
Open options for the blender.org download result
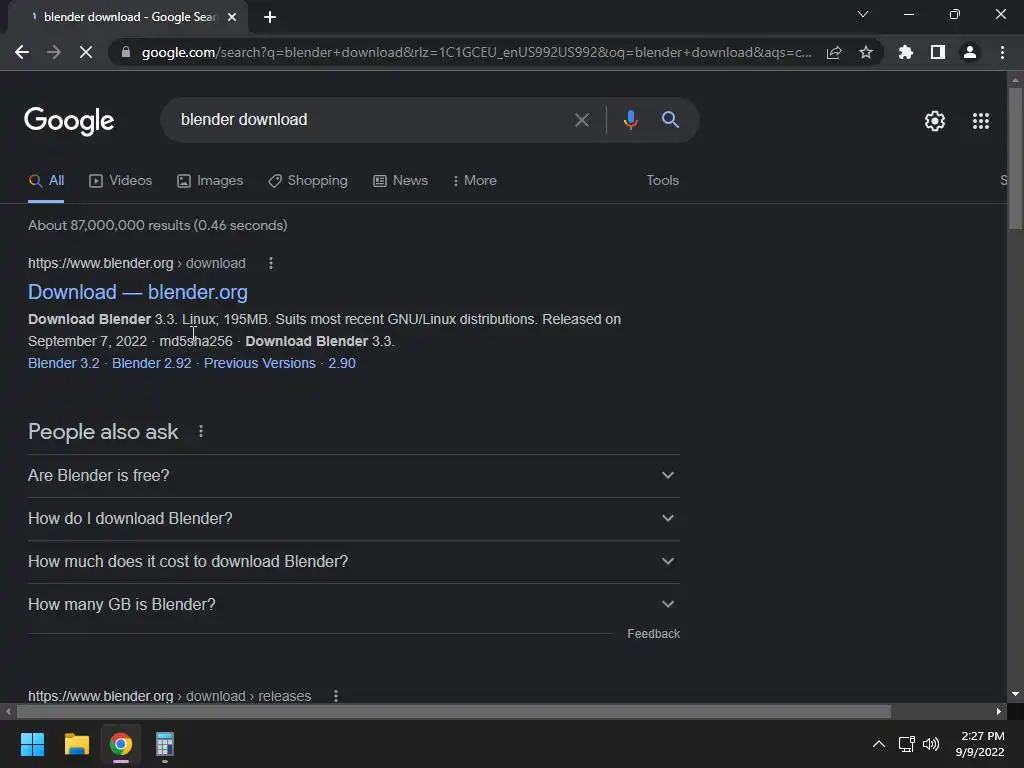[x=271, y=263]
